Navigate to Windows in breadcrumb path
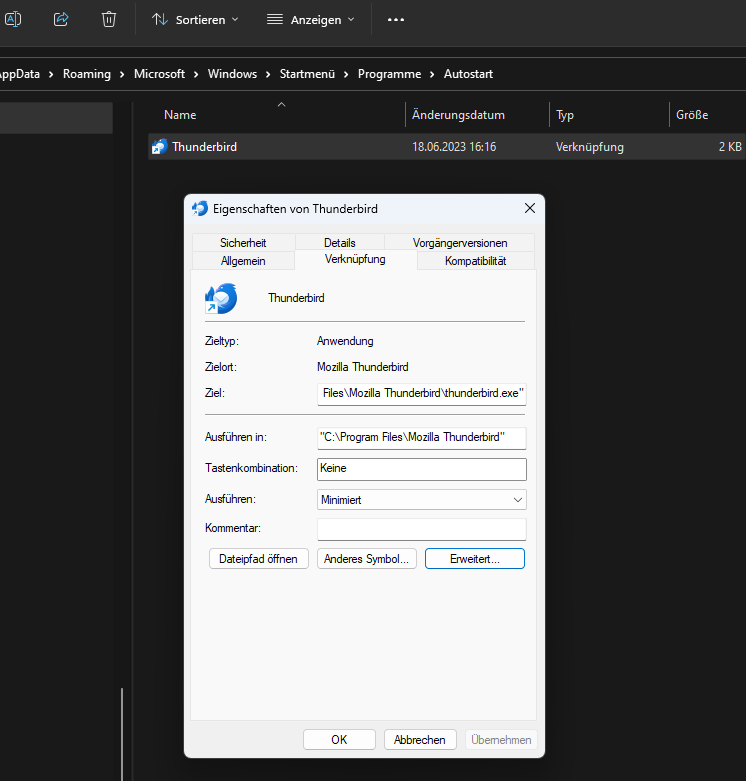Image resolution: width=746 pixels, height=781 pixels. [x=232, y=74]
